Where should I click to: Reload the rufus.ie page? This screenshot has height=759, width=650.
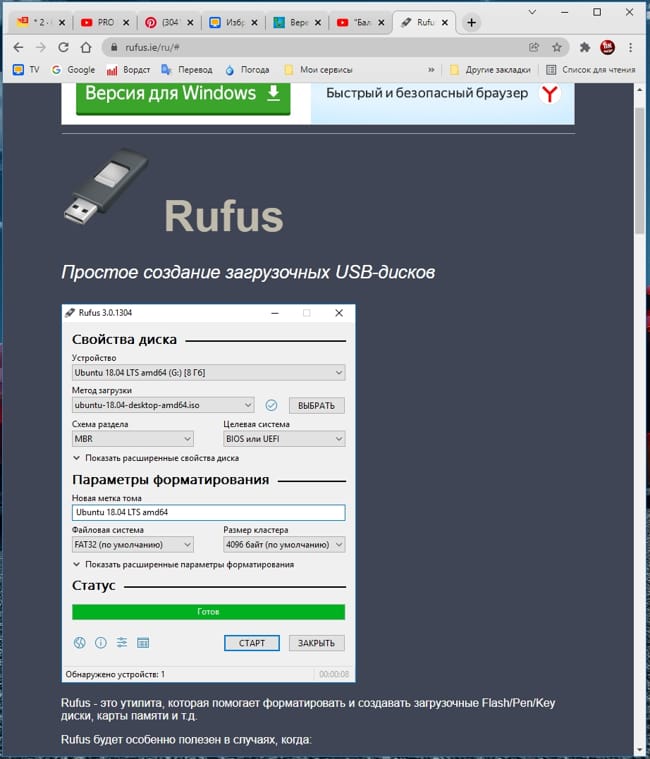[x=63, y=47]
